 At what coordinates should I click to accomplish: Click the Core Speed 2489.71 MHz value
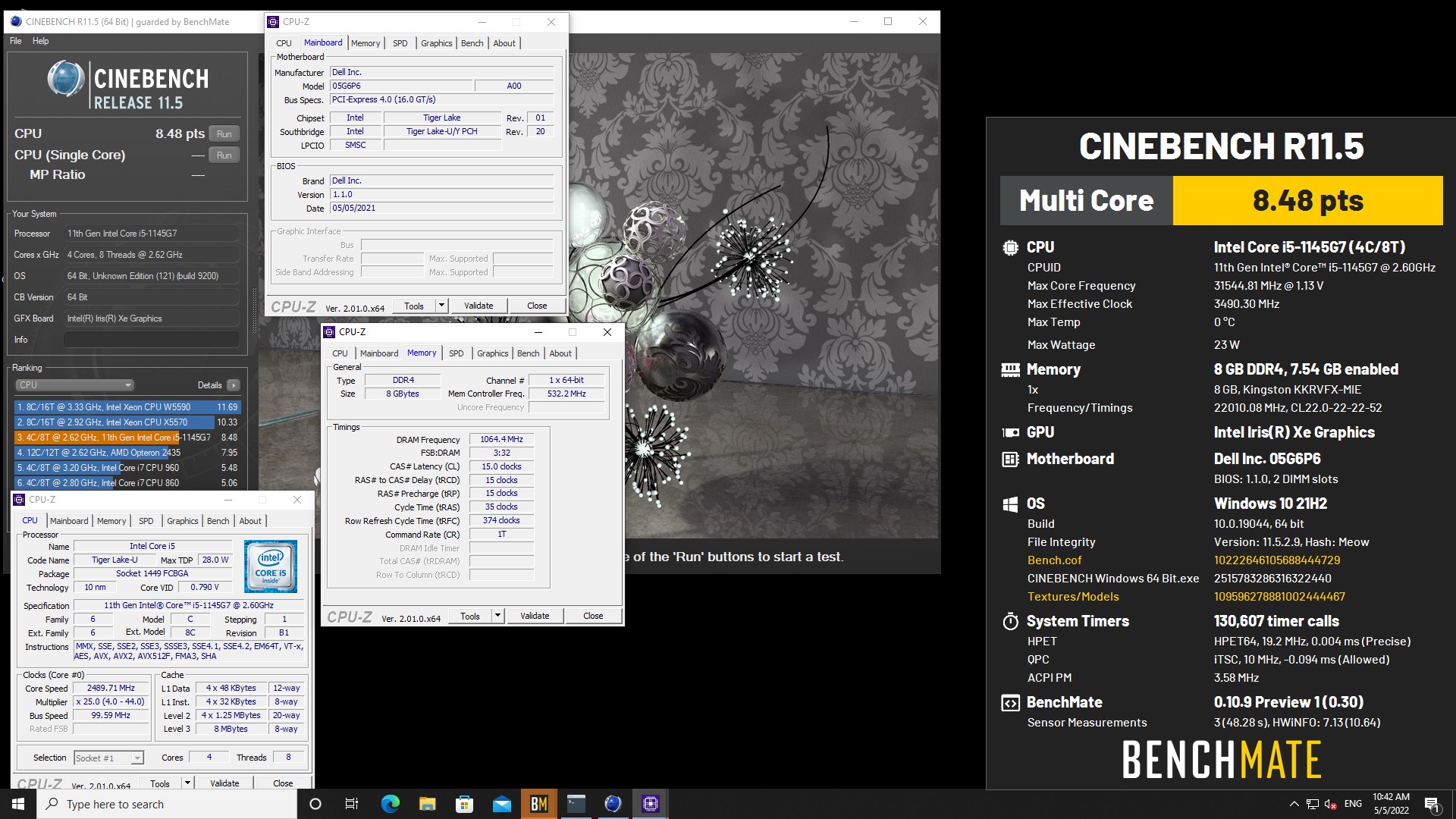[x=111, y=688]
